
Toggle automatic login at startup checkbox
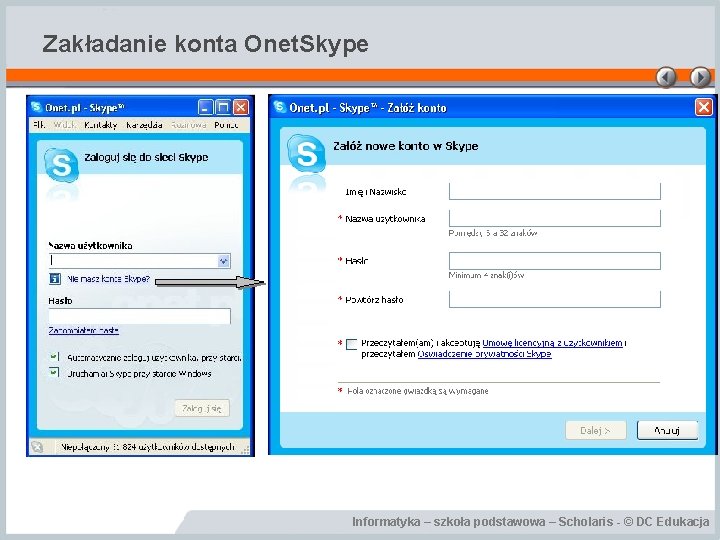(54, 356)
